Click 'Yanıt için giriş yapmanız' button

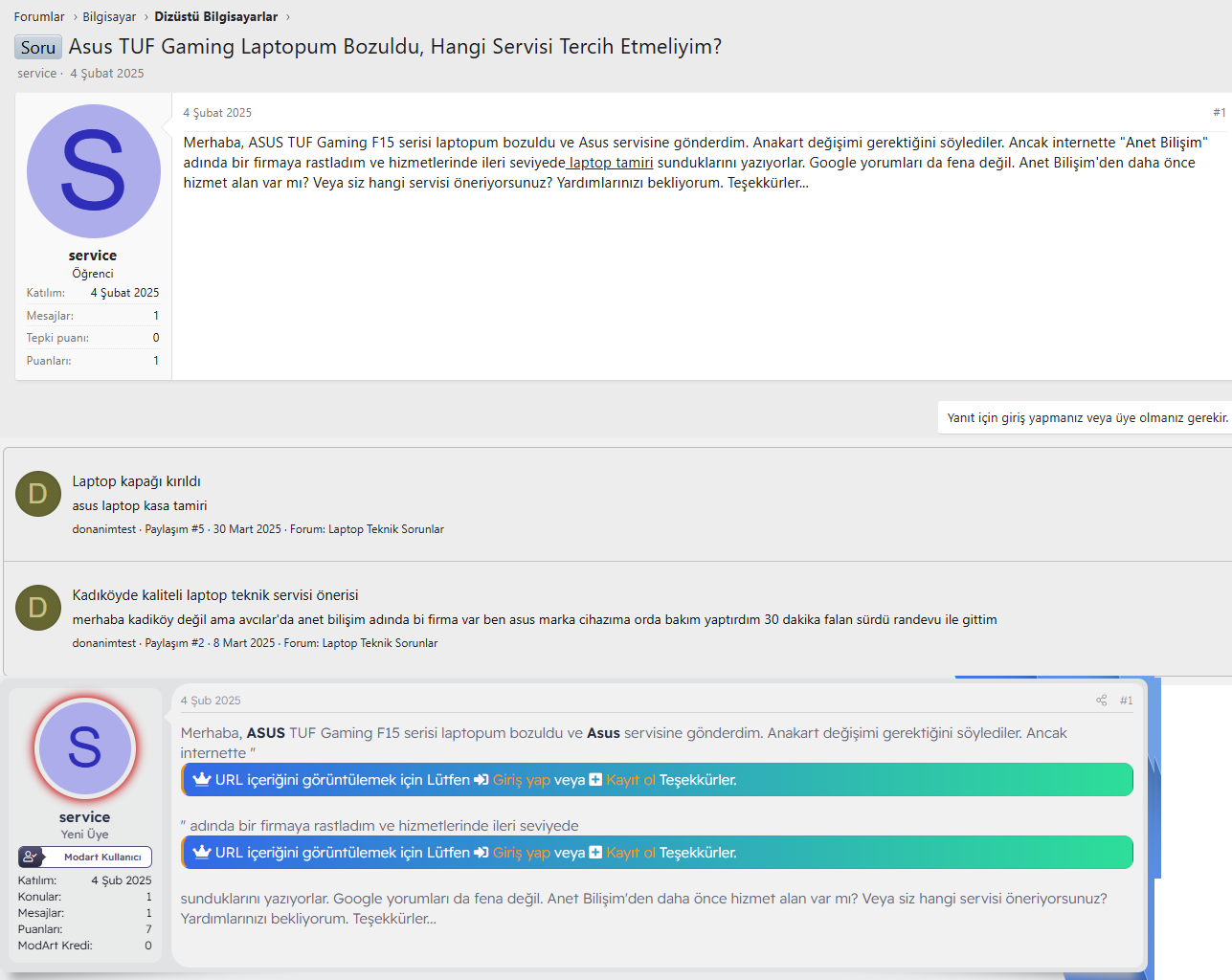click(1087, 418)
